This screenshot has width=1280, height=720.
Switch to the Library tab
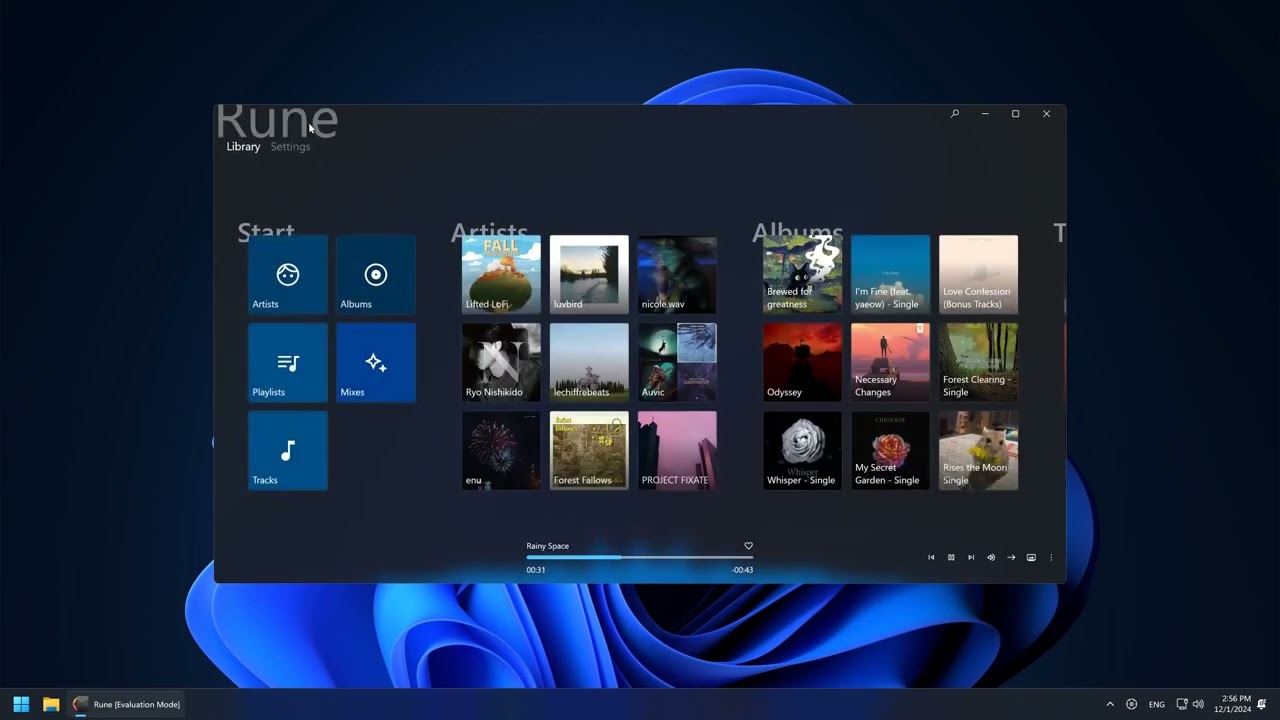(x=243, y=147)
